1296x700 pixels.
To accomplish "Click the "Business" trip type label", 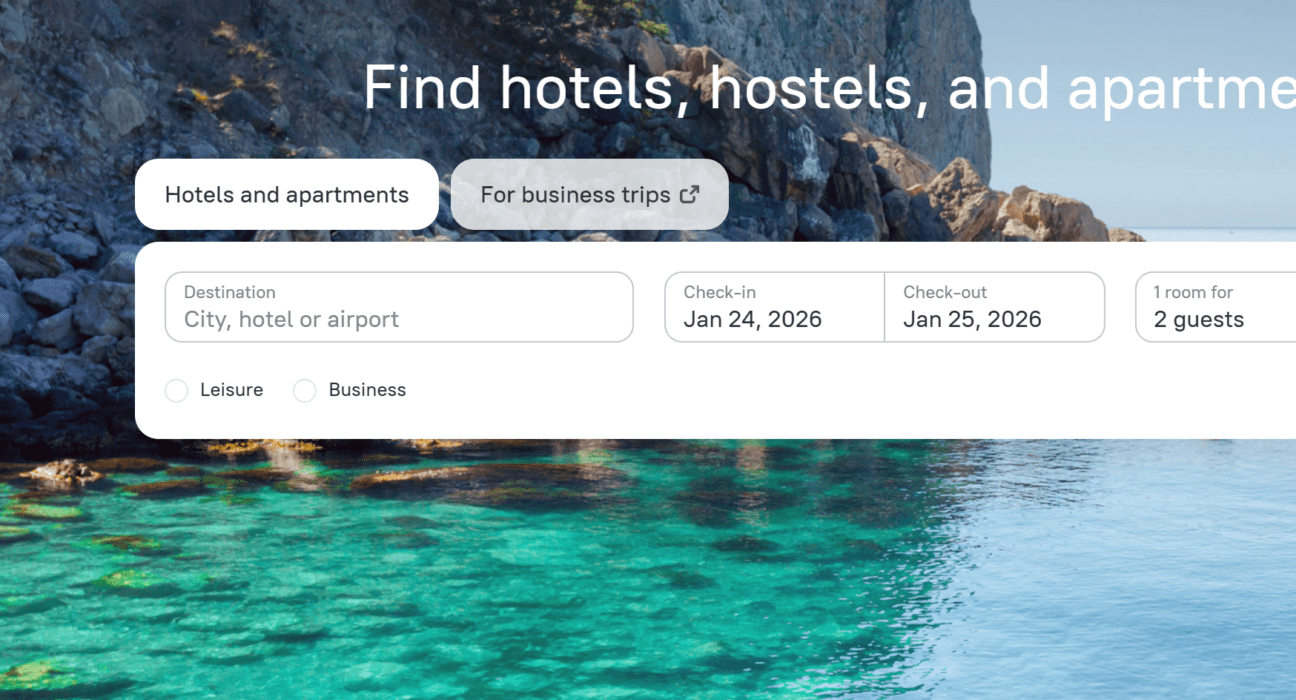I will pyautogui.click(x=367, y=390).
